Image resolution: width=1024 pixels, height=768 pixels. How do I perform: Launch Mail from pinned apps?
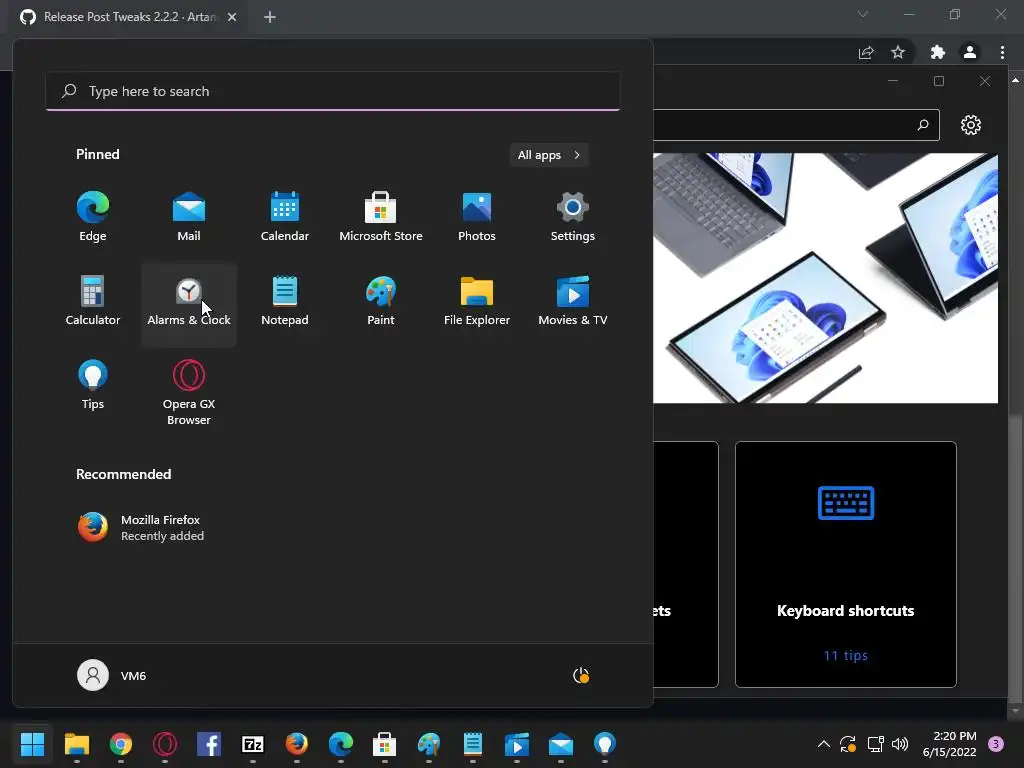[189, 217]
